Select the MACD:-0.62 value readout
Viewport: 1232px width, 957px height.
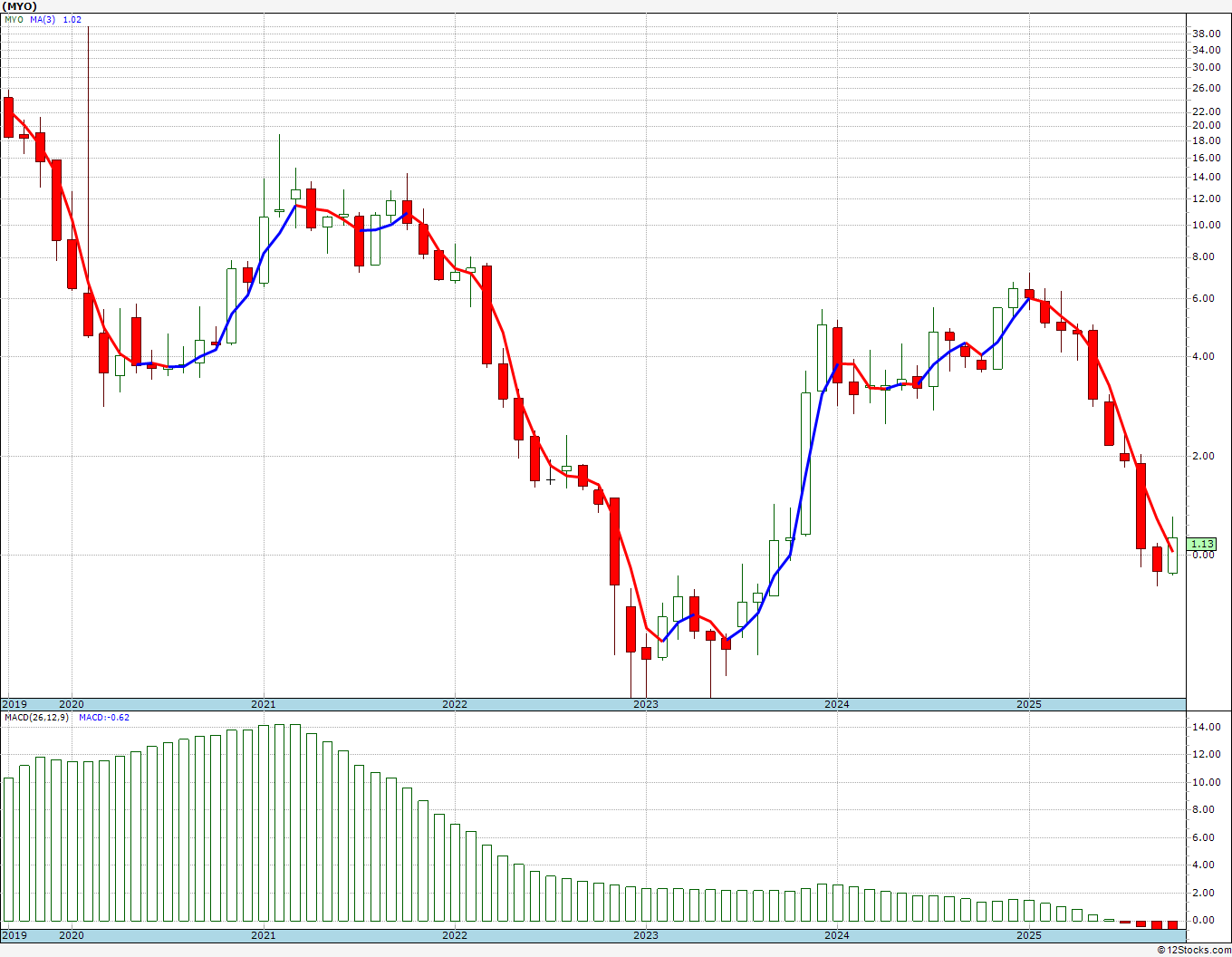click(103, 717)
